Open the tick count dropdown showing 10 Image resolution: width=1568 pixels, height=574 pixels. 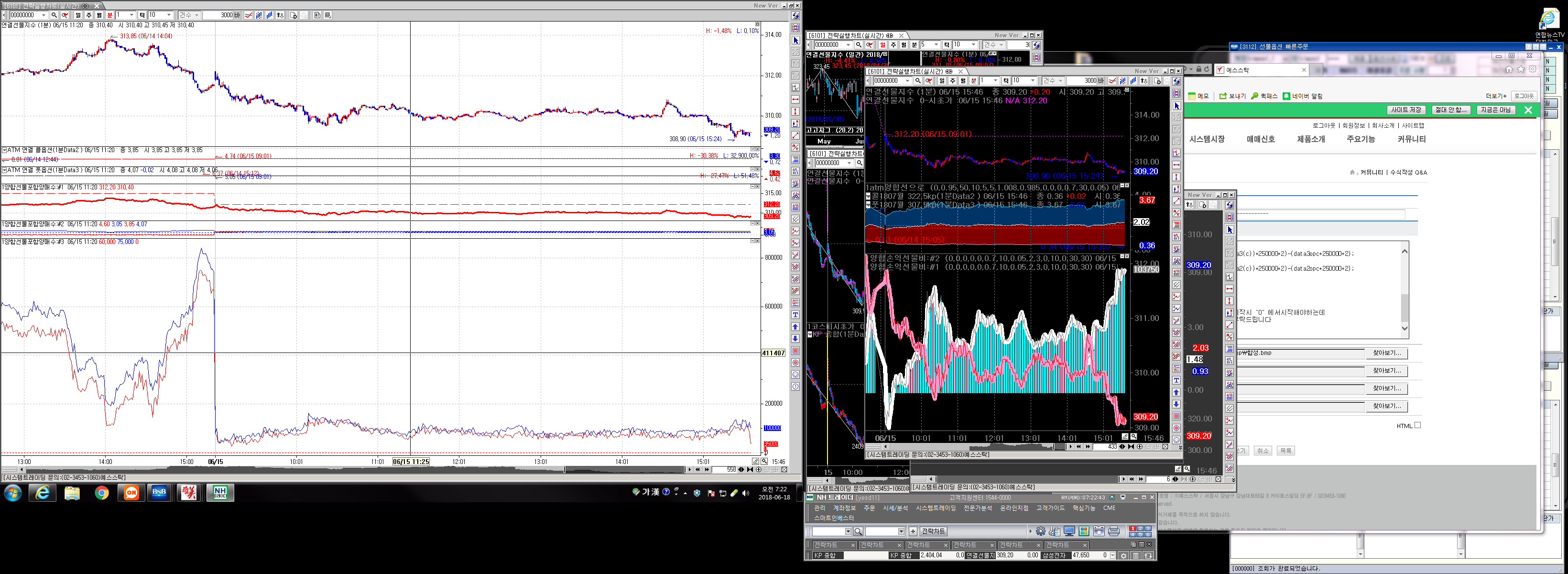click(169, 15)
